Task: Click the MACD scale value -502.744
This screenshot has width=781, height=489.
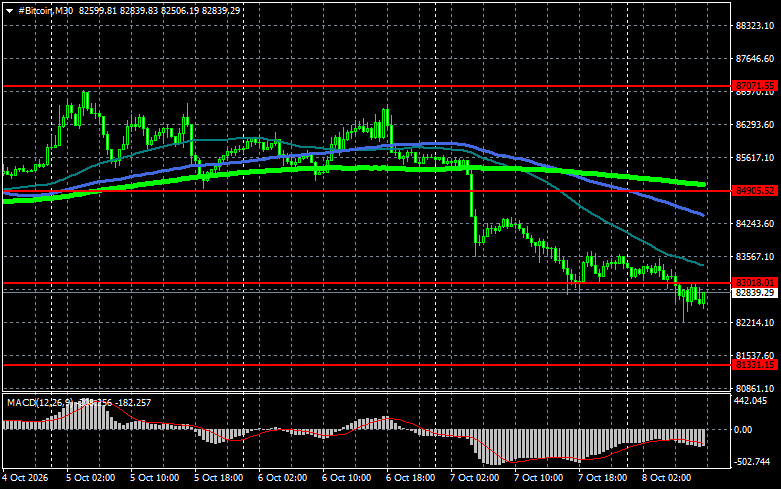Action: point(752,462)
